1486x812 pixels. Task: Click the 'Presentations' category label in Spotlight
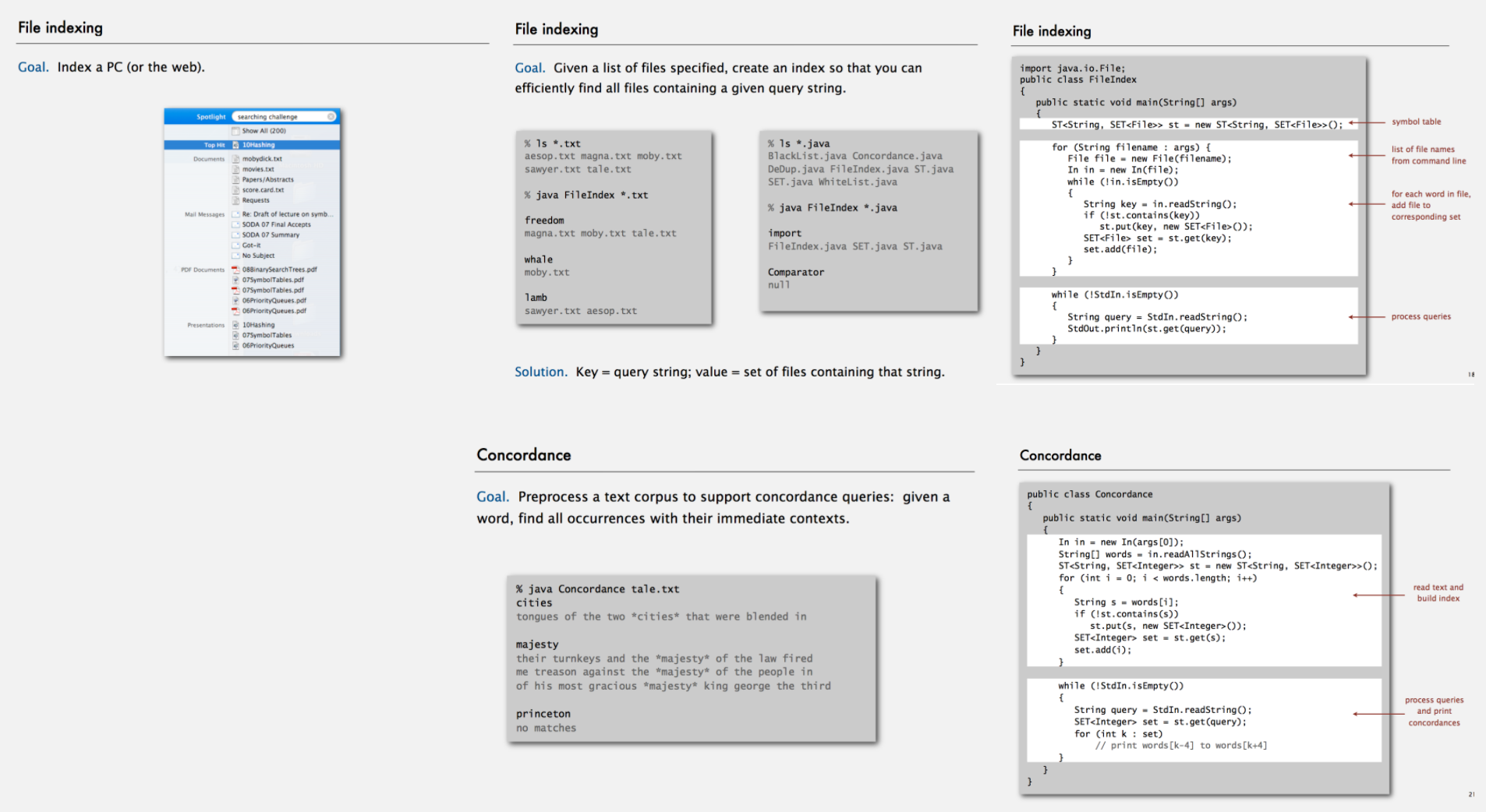[206, 325]
